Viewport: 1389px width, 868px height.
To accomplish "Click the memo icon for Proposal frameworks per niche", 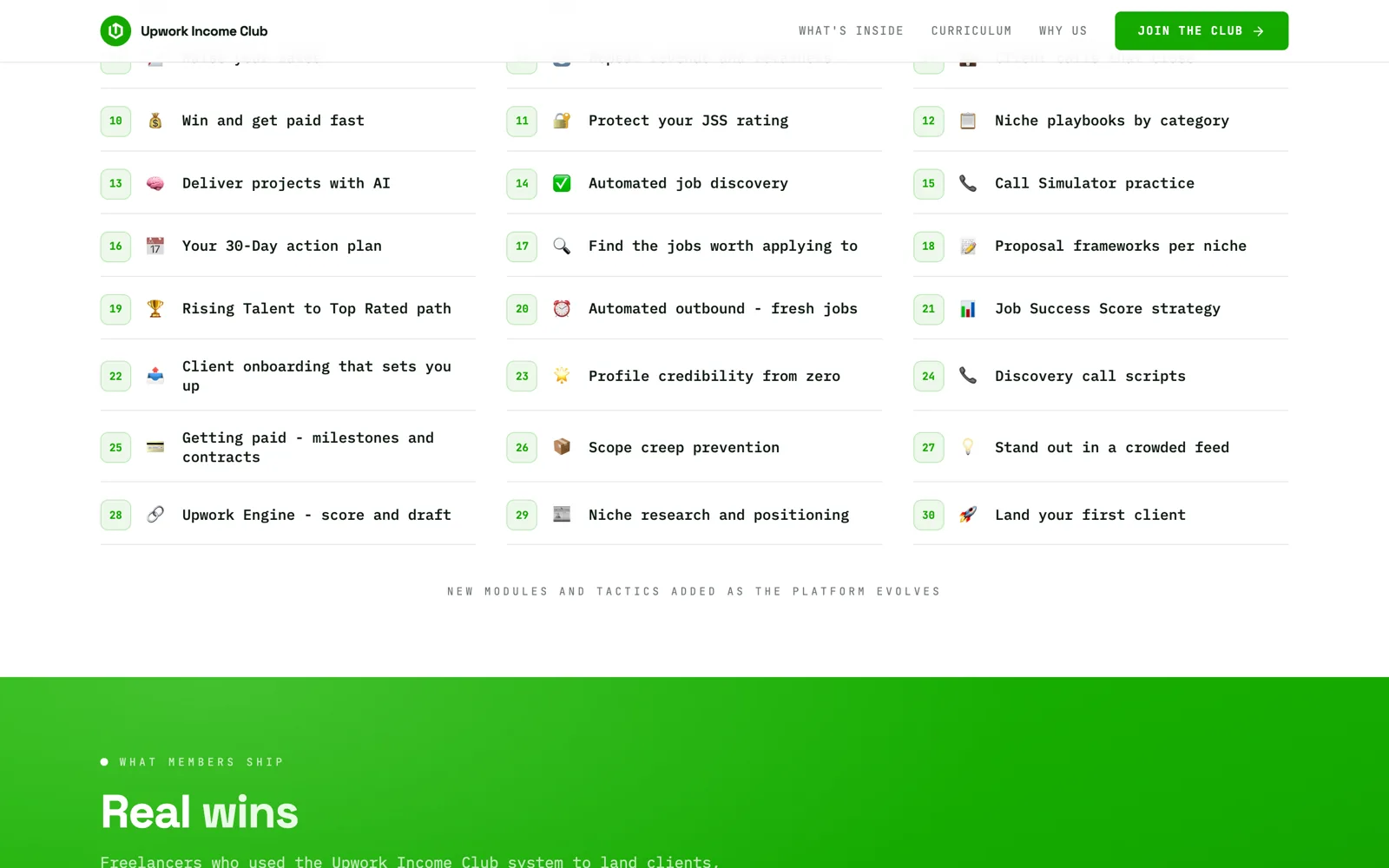I will point(968,246).
